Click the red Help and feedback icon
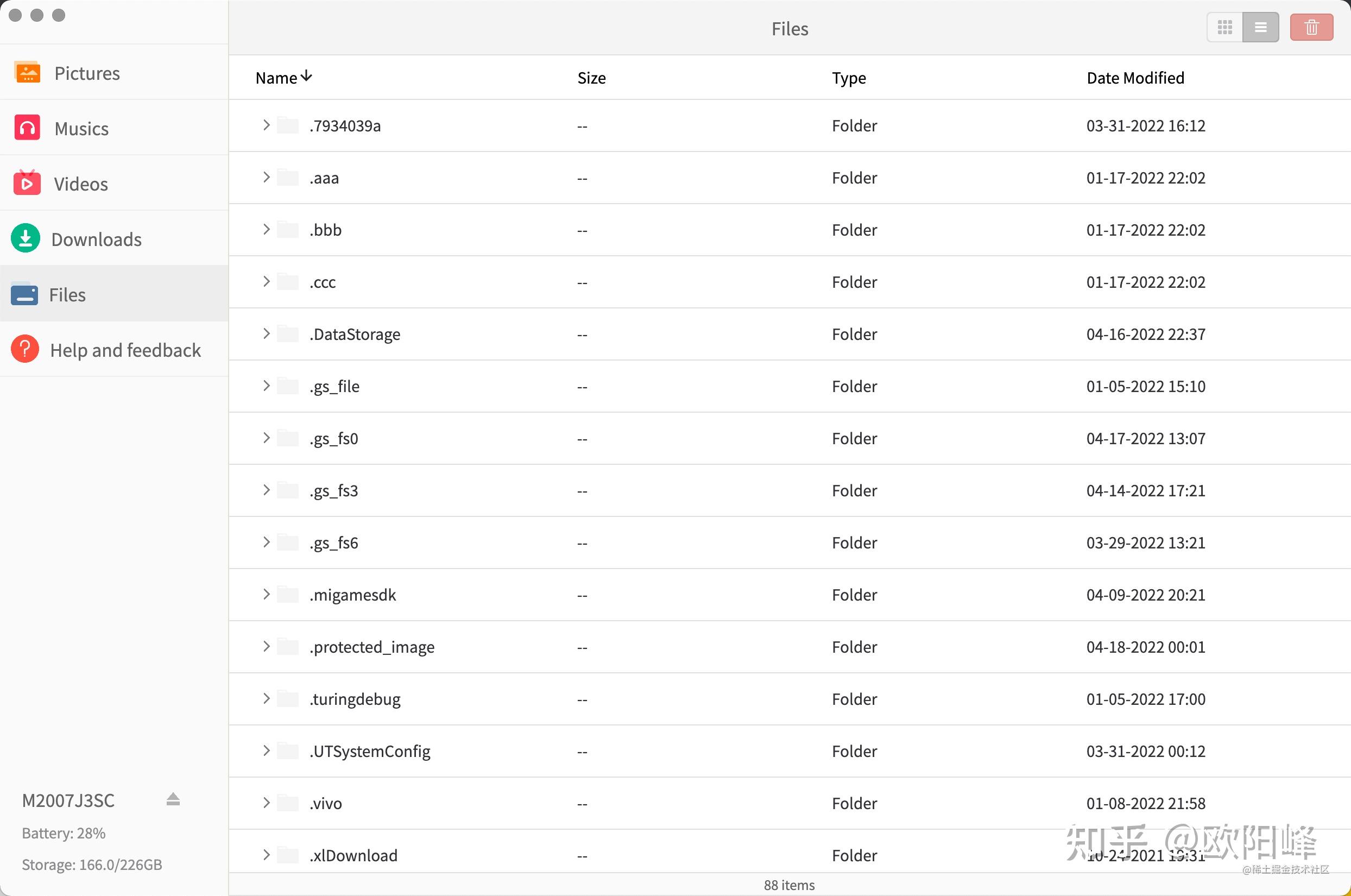Image resolution: width=1351 pixels, height=896 pixels. point(25,349)
